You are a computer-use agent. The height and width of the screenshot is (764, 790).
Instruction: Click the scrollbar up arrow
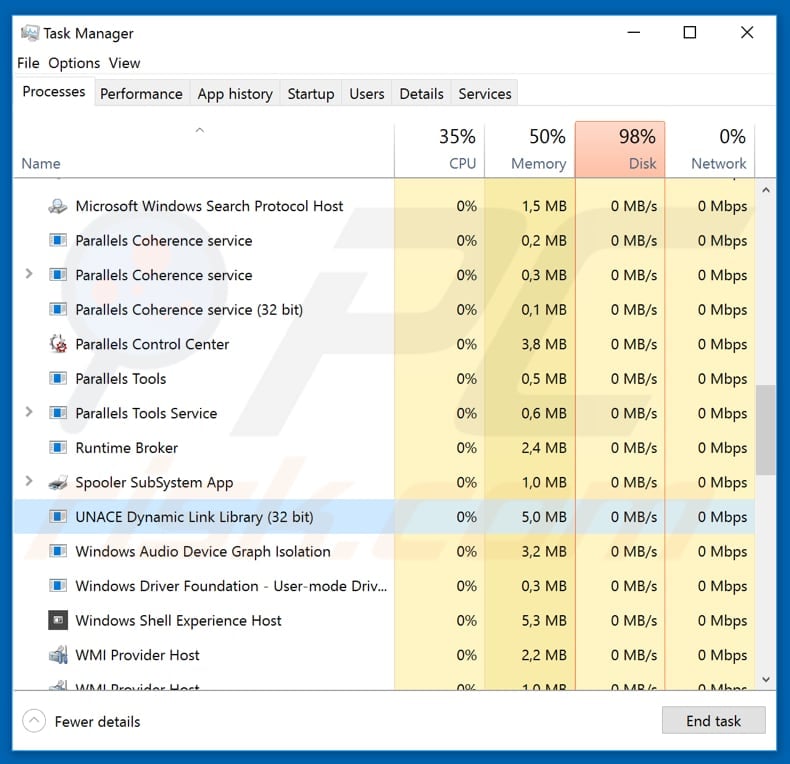766,190
